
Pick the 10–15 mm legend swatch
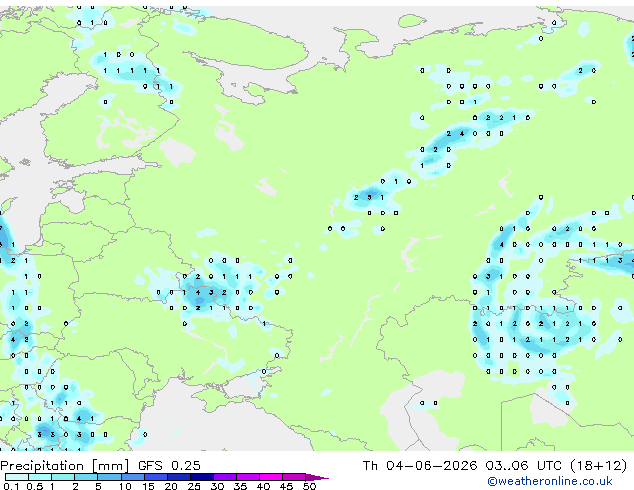[132, 477]
